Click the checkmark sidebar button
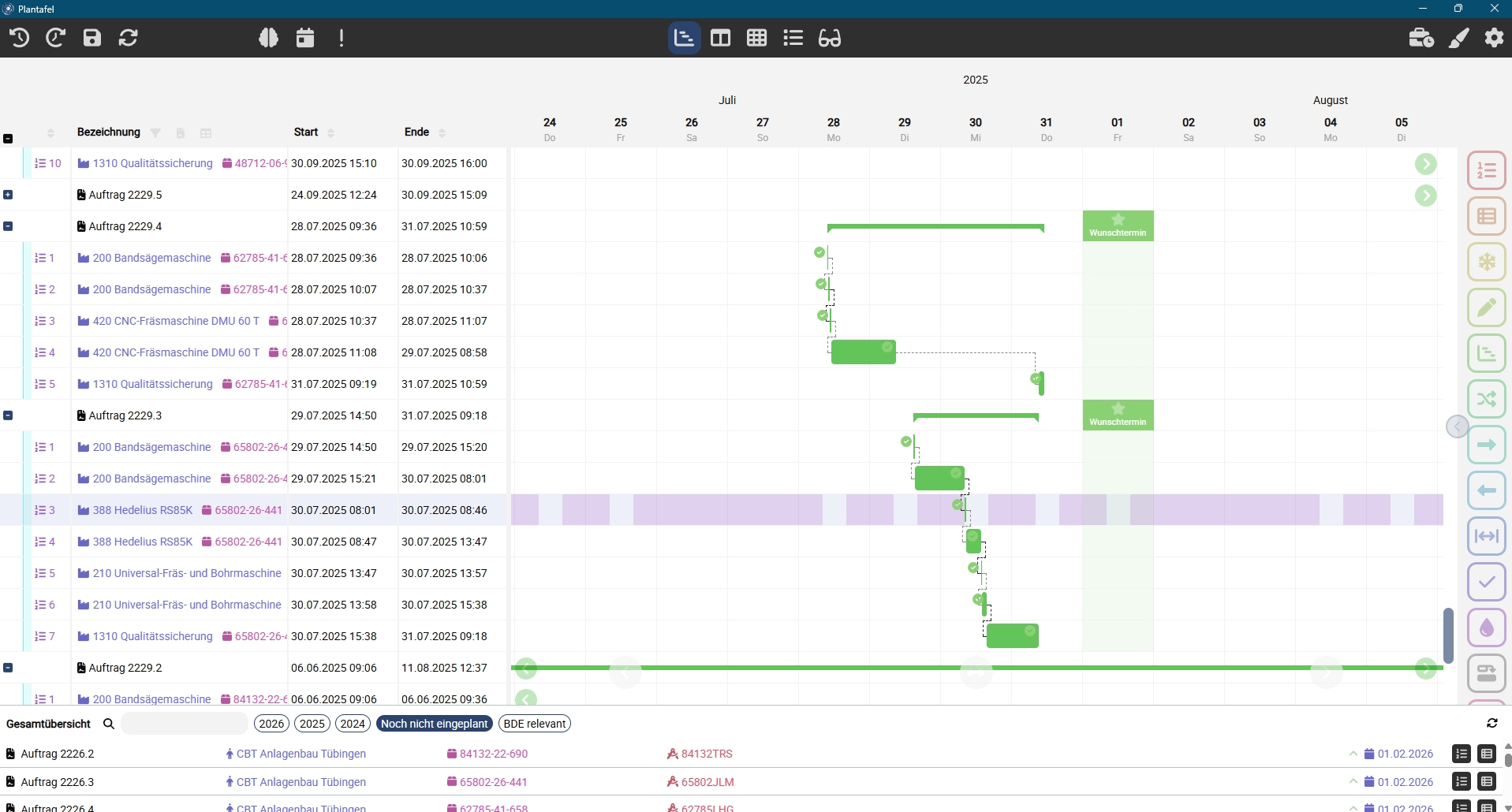The width and height of the screenshot is (1512, 812). point(1487,582)
